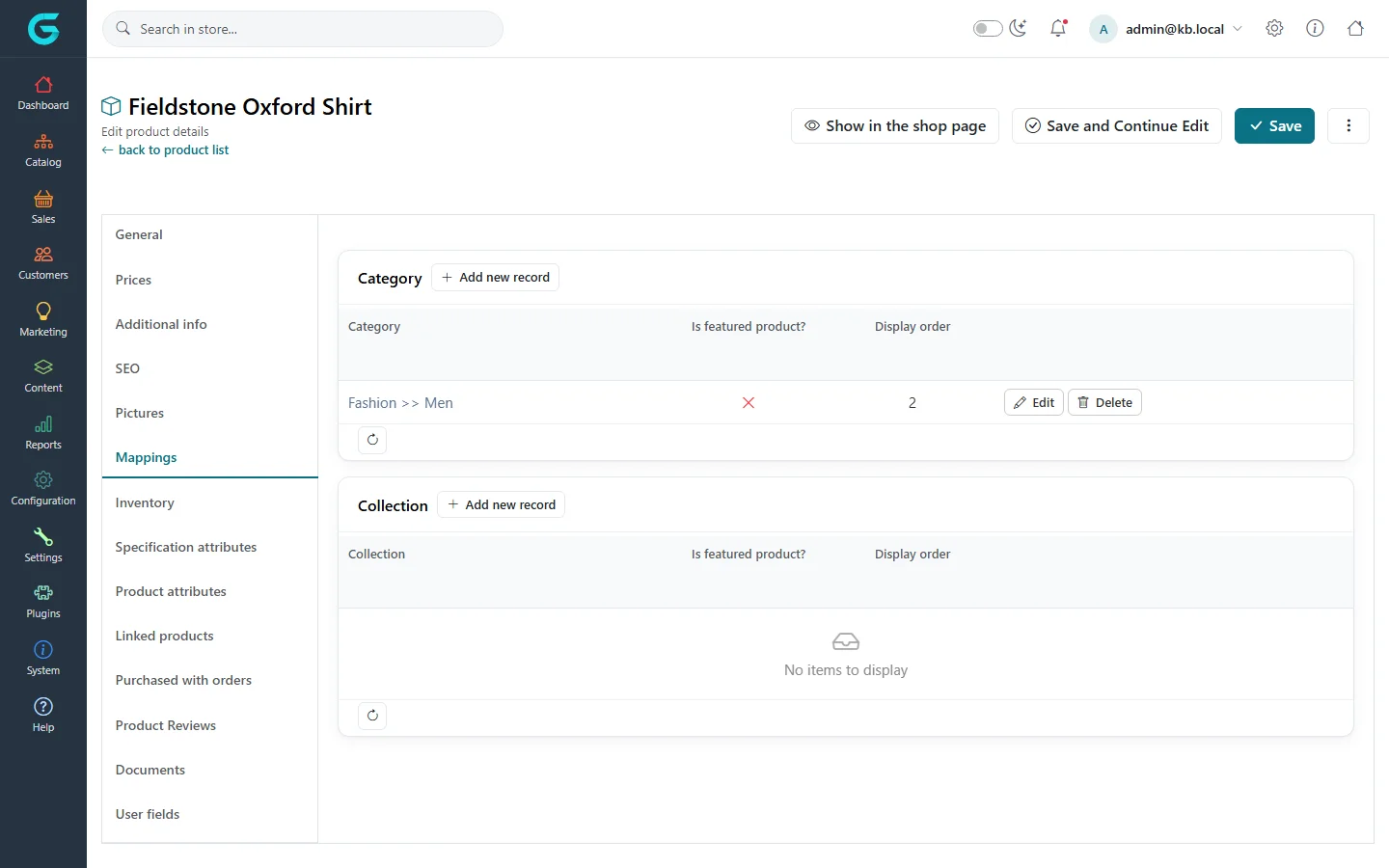Image resolution: width=1389 pixels, height=868 pixels.
Task: Open the Specification attributes tab
Action: pos(210,547)
